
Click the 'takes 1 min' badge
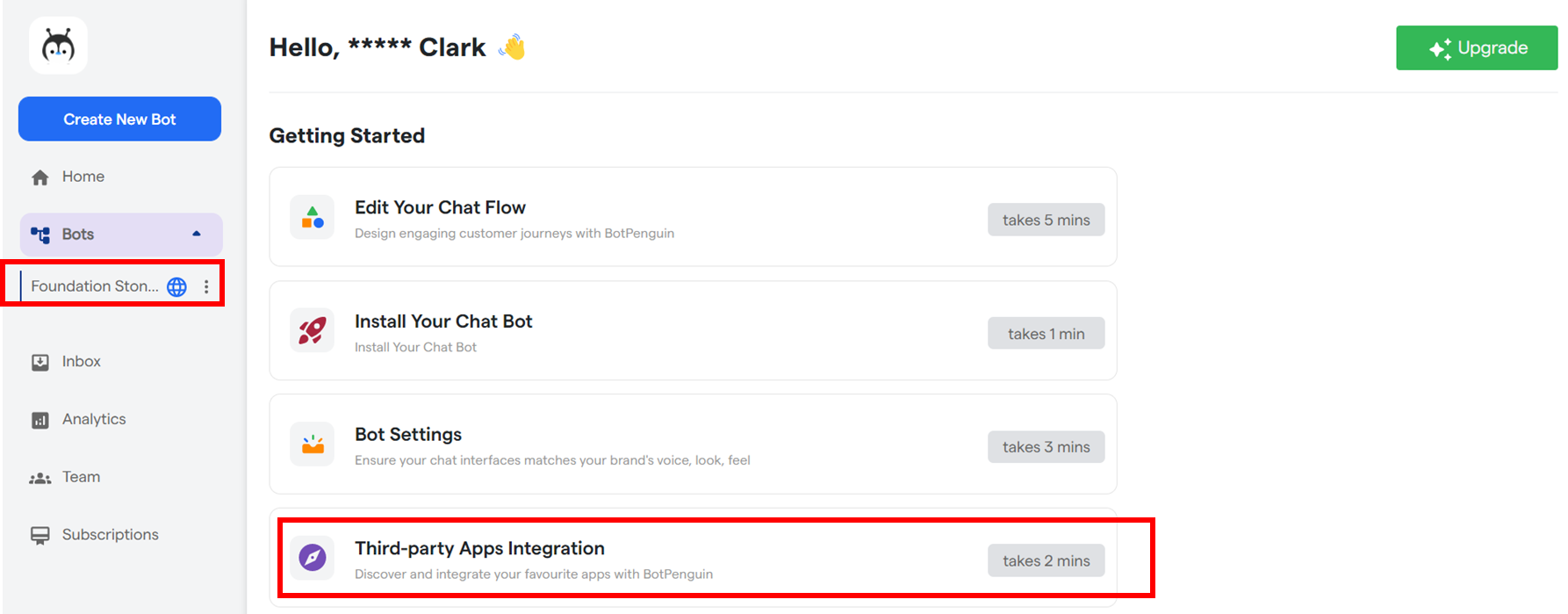click(1046, 334)
